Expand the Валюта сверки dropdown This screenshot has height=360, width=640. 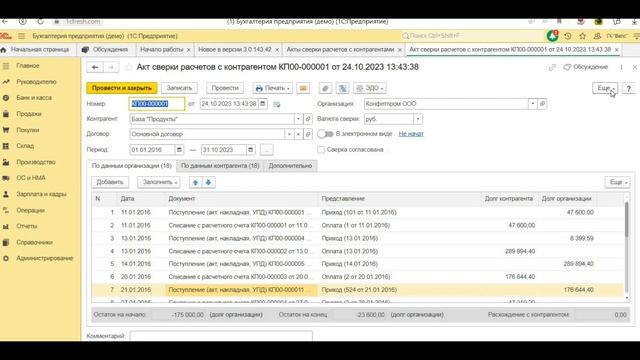coord(418,119)
